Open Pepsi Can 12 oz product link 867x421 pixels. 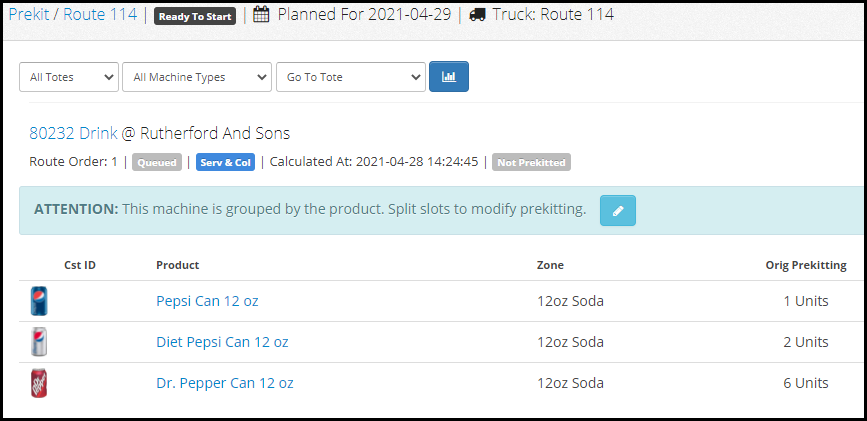[x=207, y=301]
